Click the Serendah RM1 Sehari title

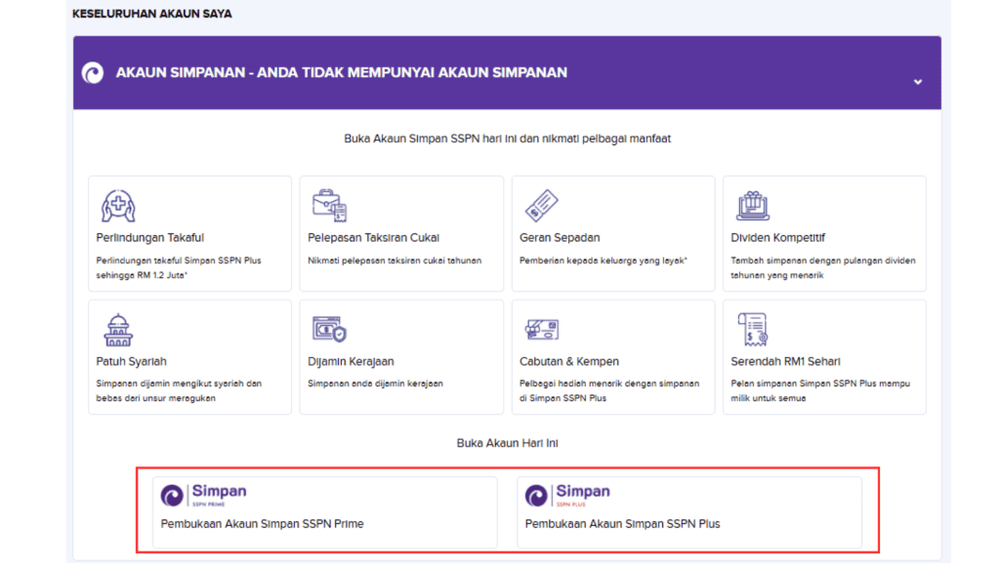785,362
